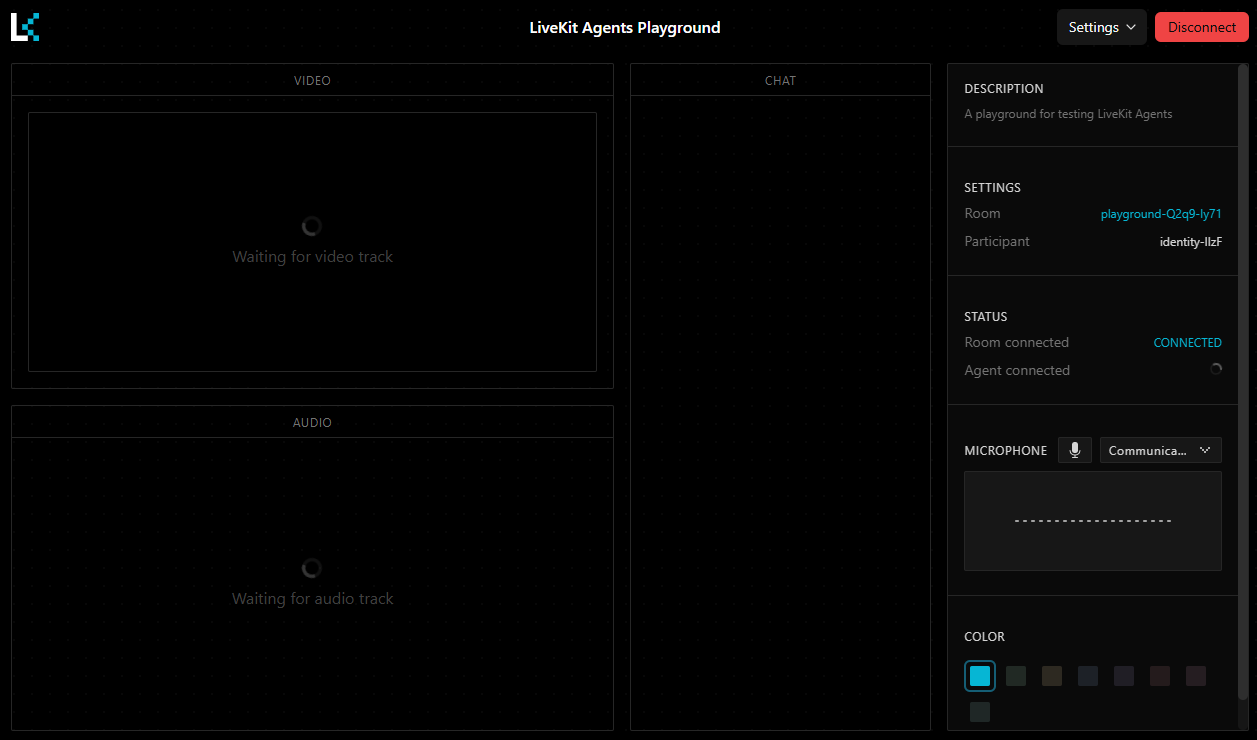Click the 'Waiting for audio track' text

313,599
